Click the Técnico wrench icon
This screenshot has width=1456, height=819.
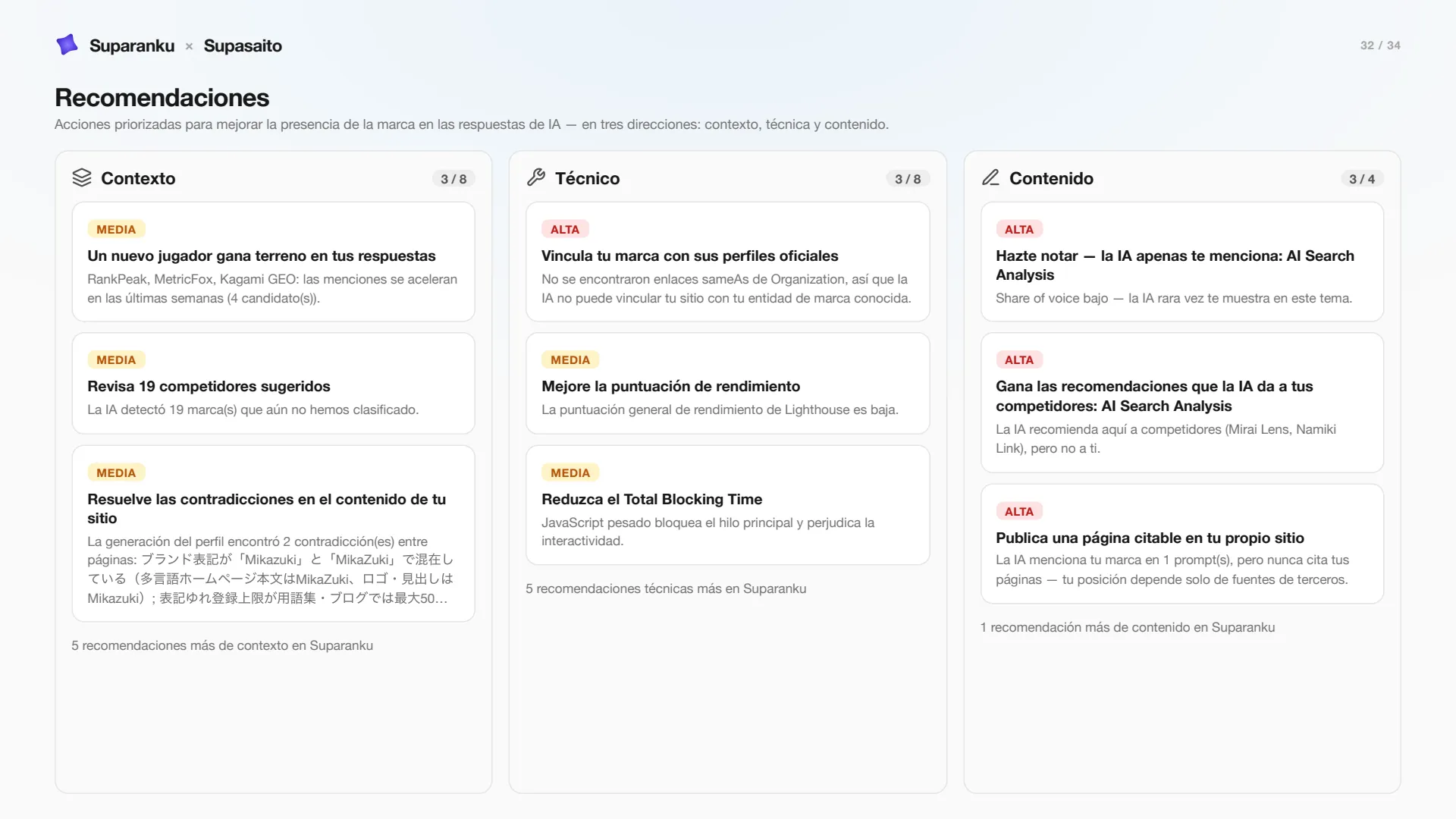tap(536, 177)
